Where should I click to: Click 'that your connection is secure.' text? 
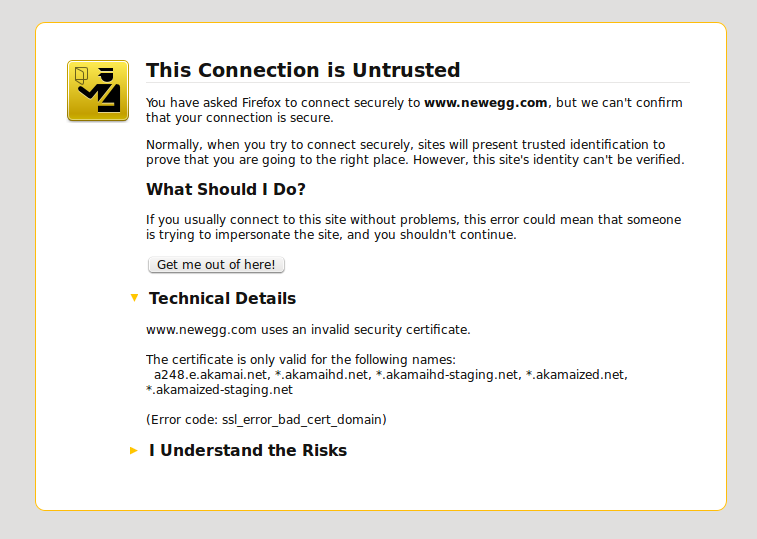click(x=240, y=118)
